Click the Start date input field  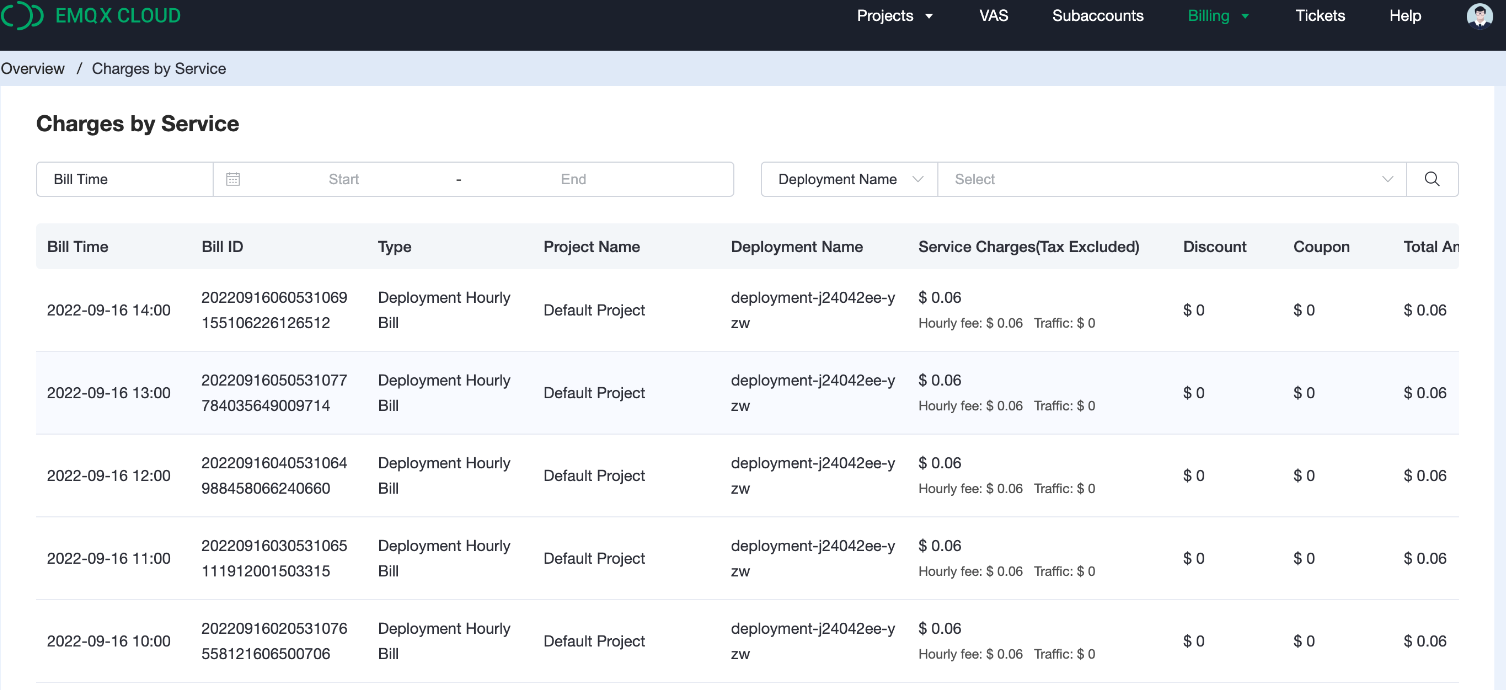click(344, 179)
